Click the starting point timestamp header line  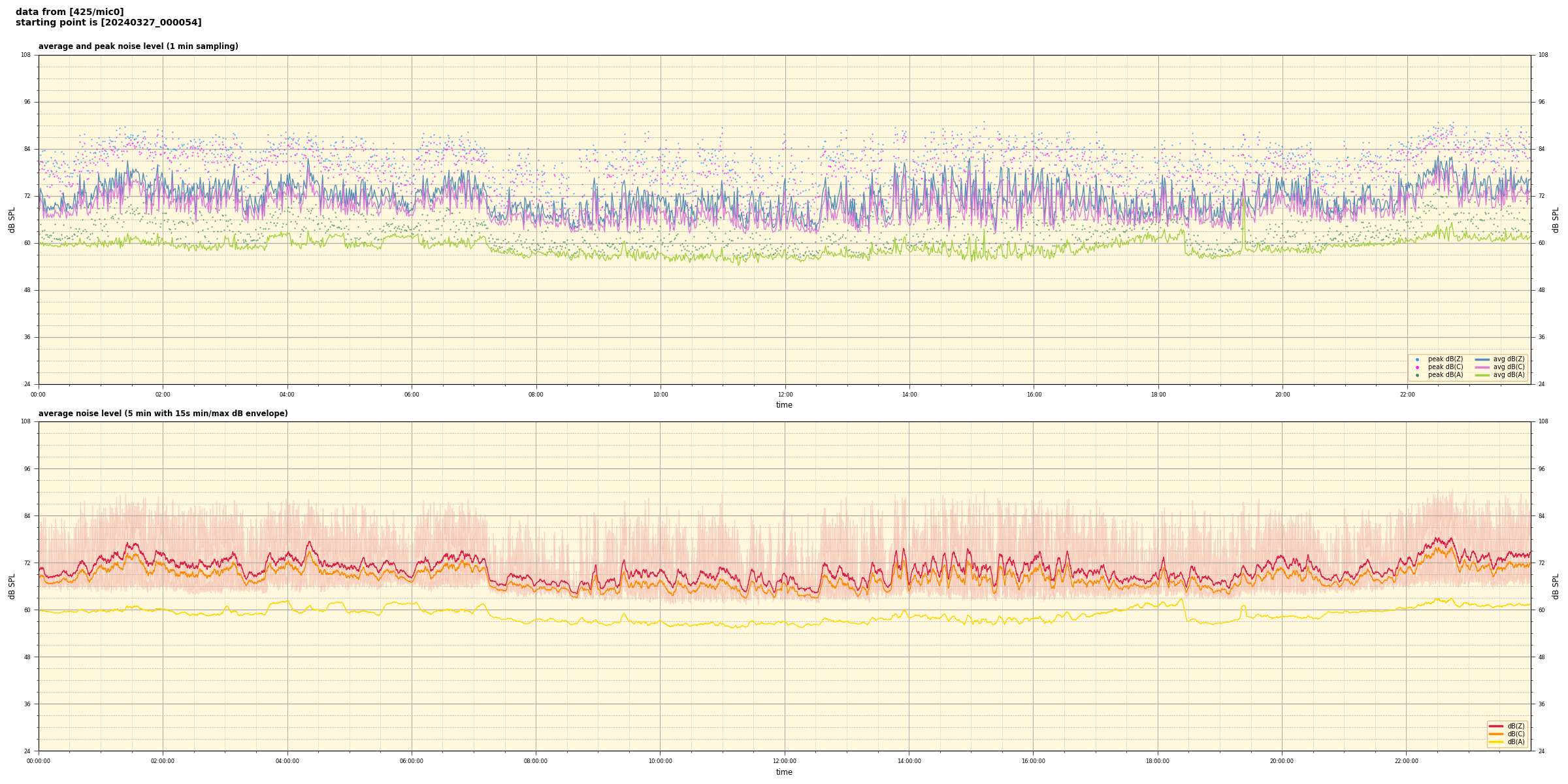(x=108, y=23)
